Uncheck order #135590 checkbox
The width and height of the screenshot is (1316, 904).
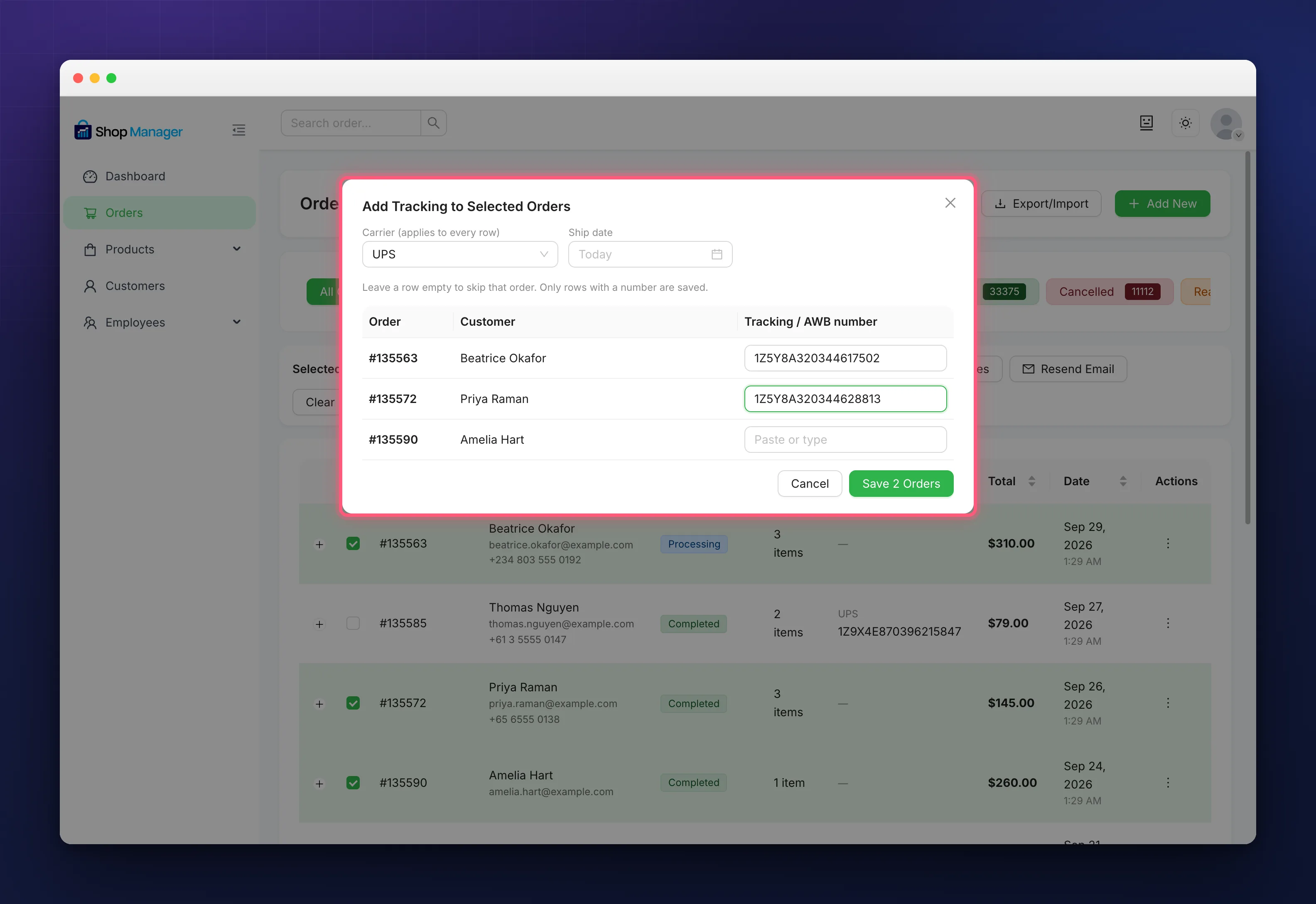[353, 783]
